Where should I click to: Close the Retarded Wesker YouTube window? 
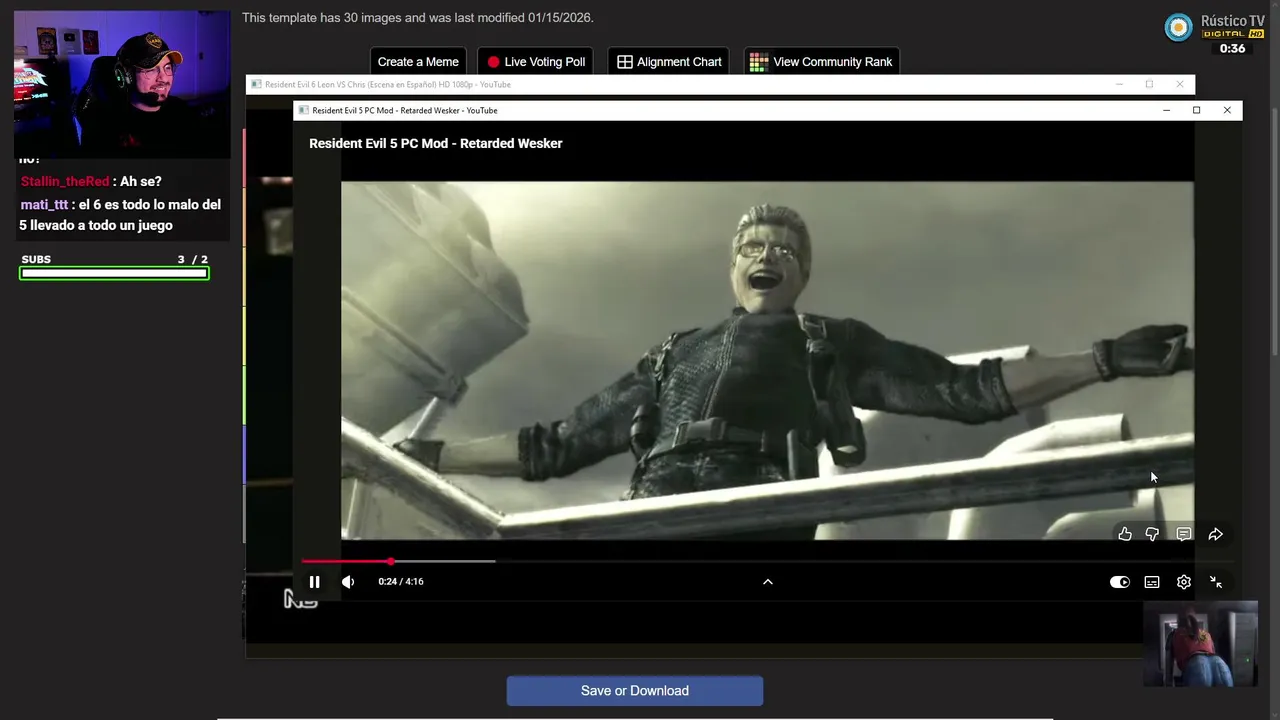(1227, 110)
